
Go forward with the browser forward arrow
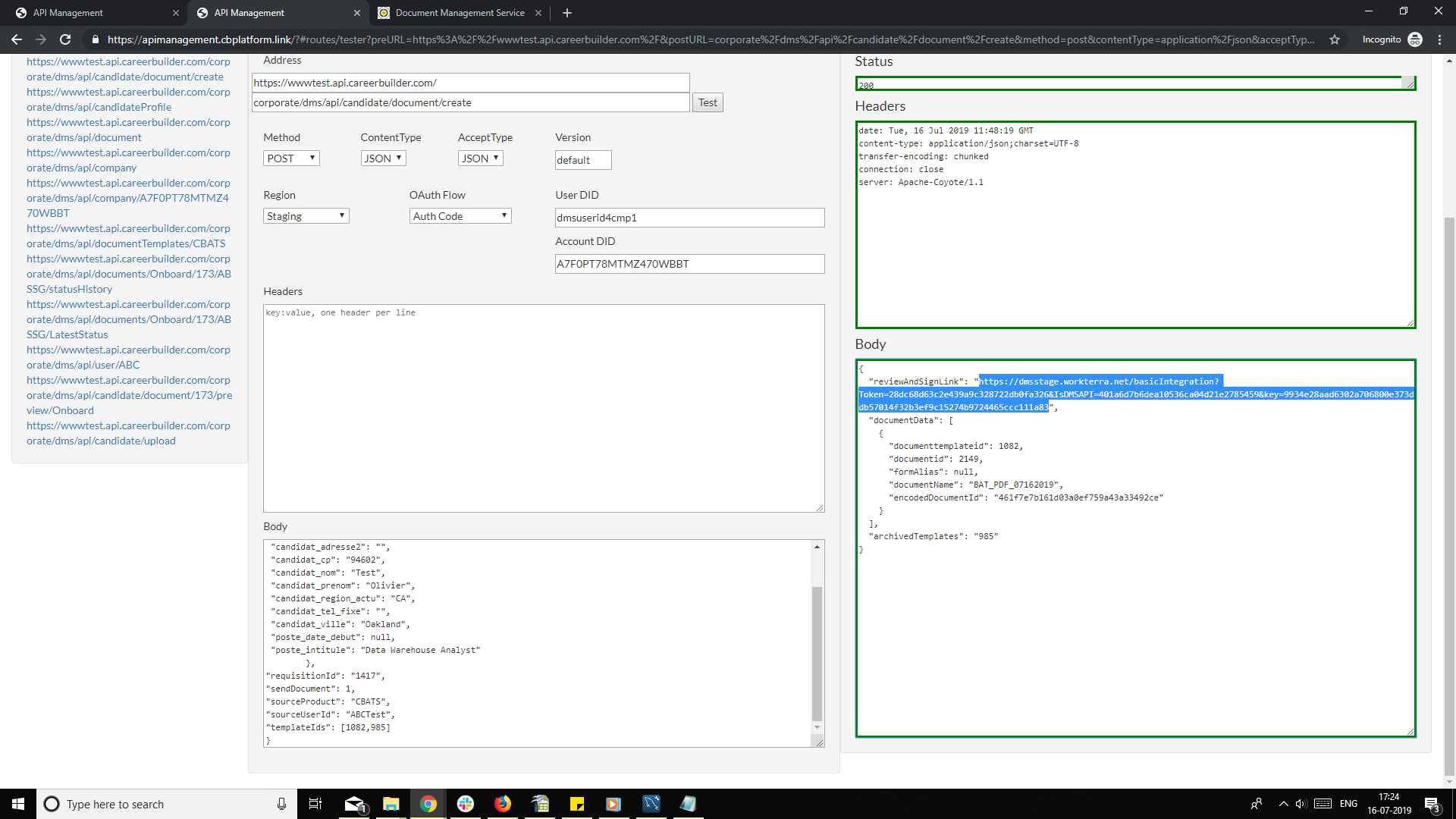point(41,39)
